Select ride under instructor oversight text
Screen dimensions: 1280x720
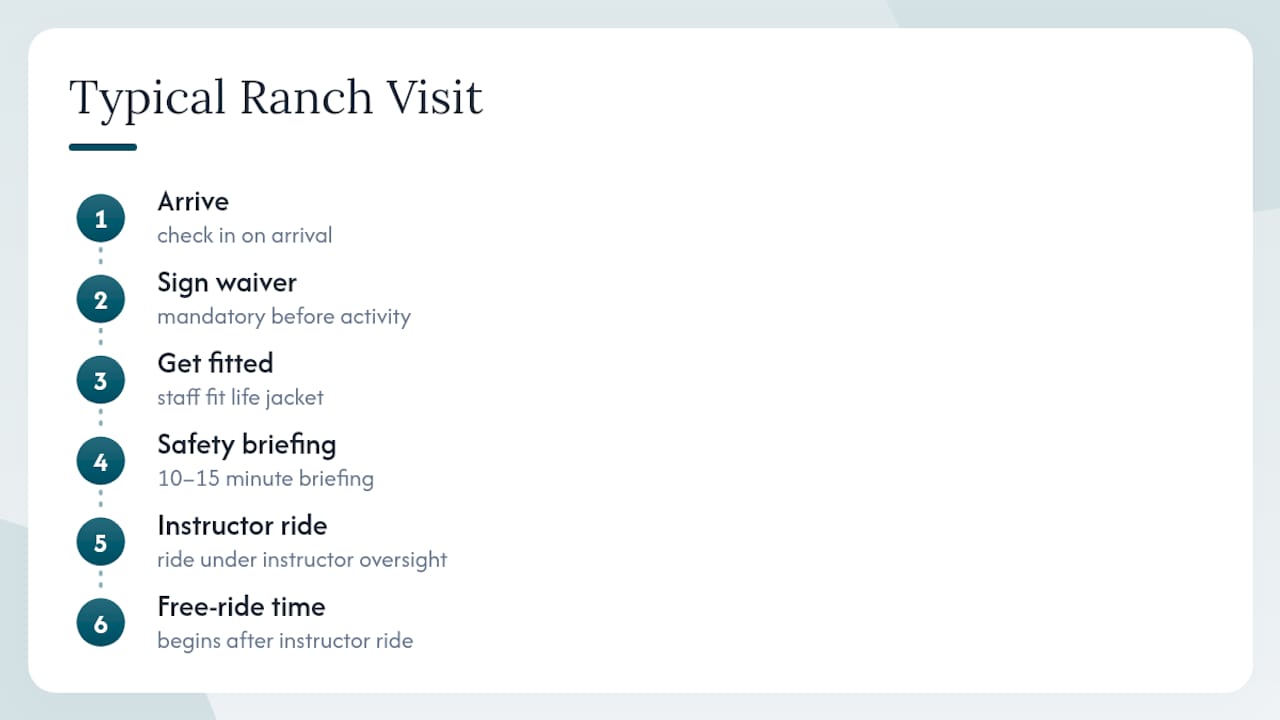(302, 560)
